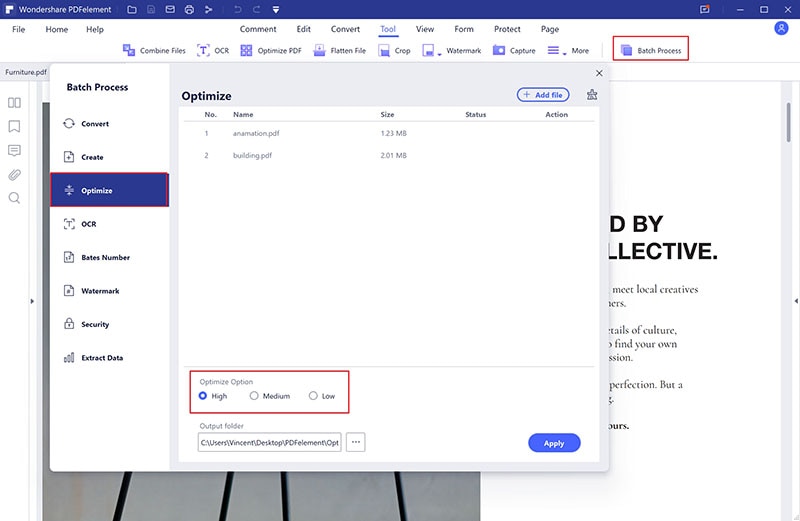Close the Batch Process dialog
Viewport: 800px width, 521px height.
click(599, 73)
